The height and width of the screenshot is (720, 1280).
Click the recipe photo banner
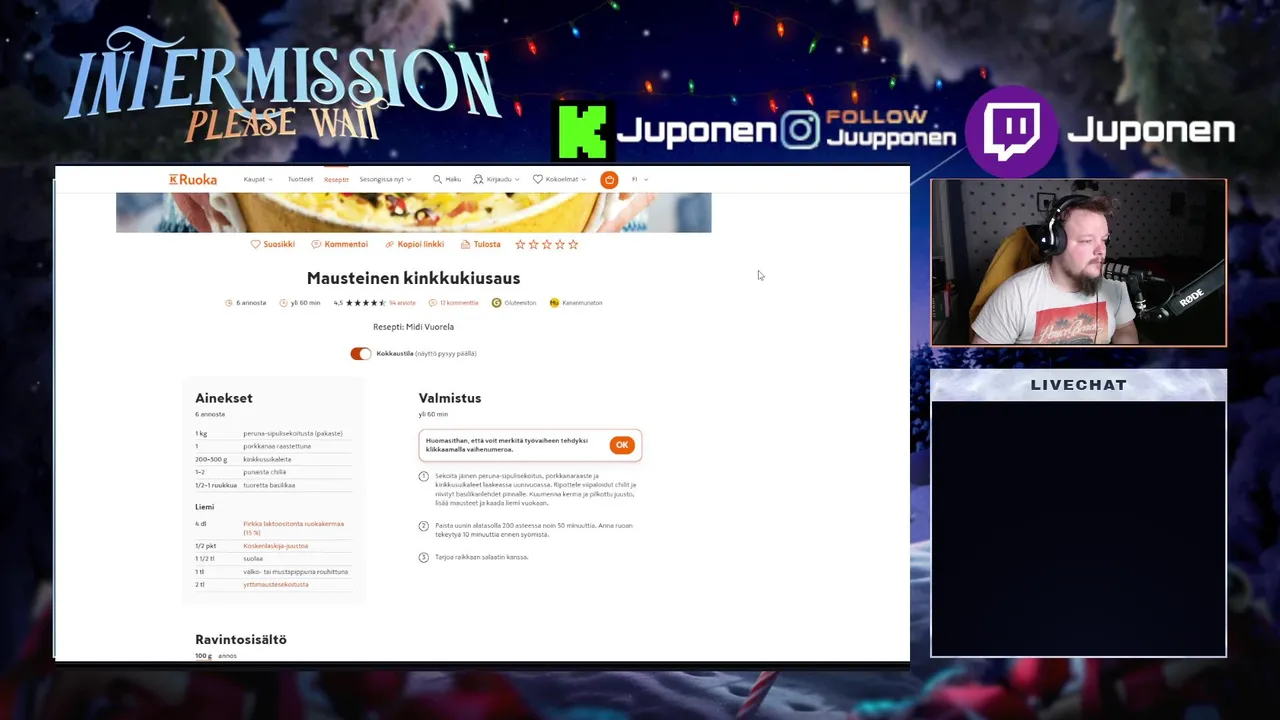413,212
